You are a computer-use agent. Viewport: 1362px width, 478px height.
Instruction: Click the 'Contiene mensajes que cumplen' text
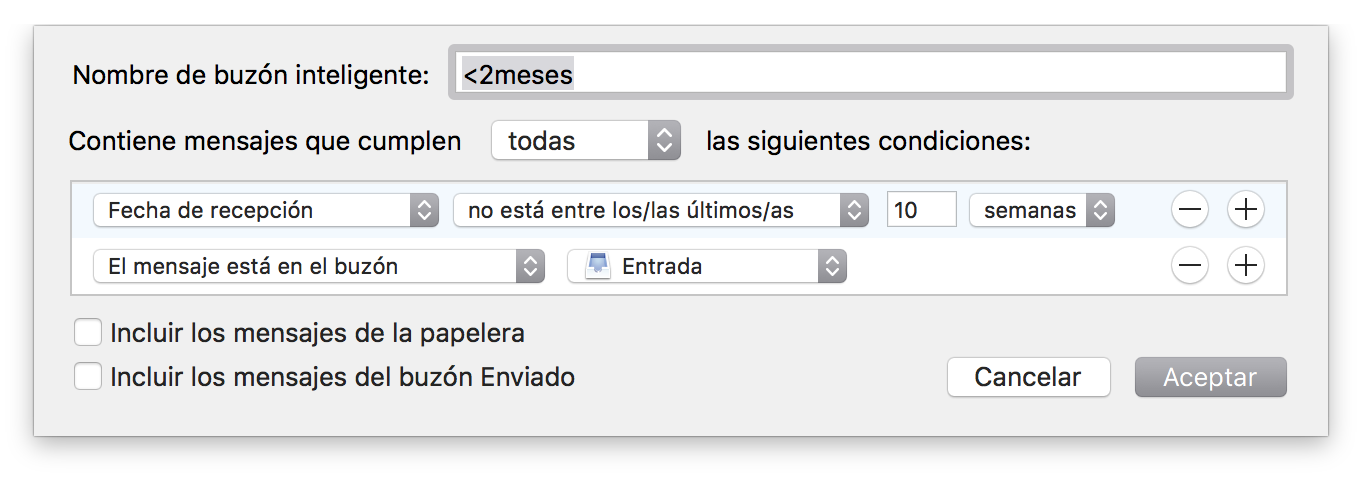point(265,141)
